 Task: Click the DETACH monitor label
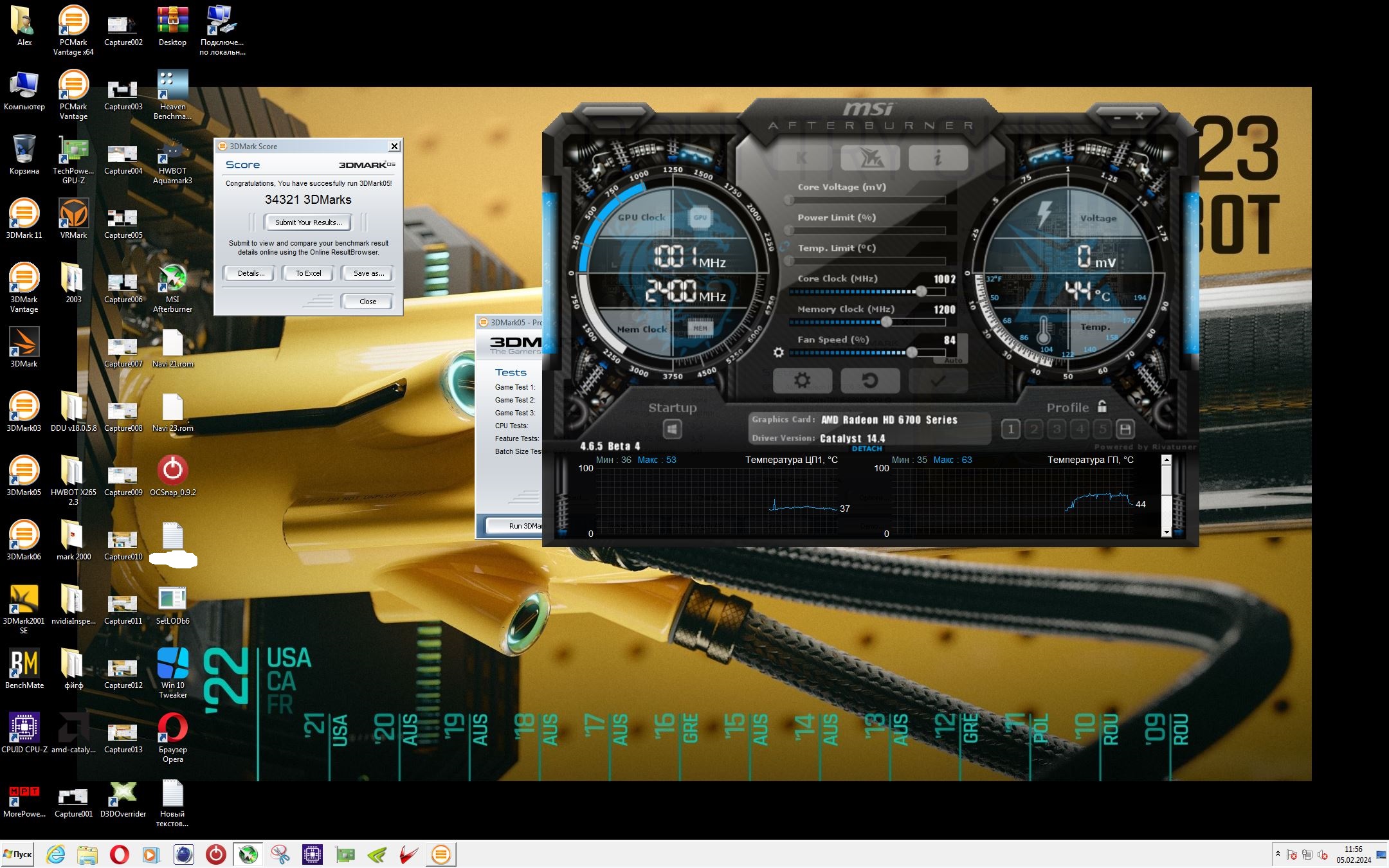(866, 449)
